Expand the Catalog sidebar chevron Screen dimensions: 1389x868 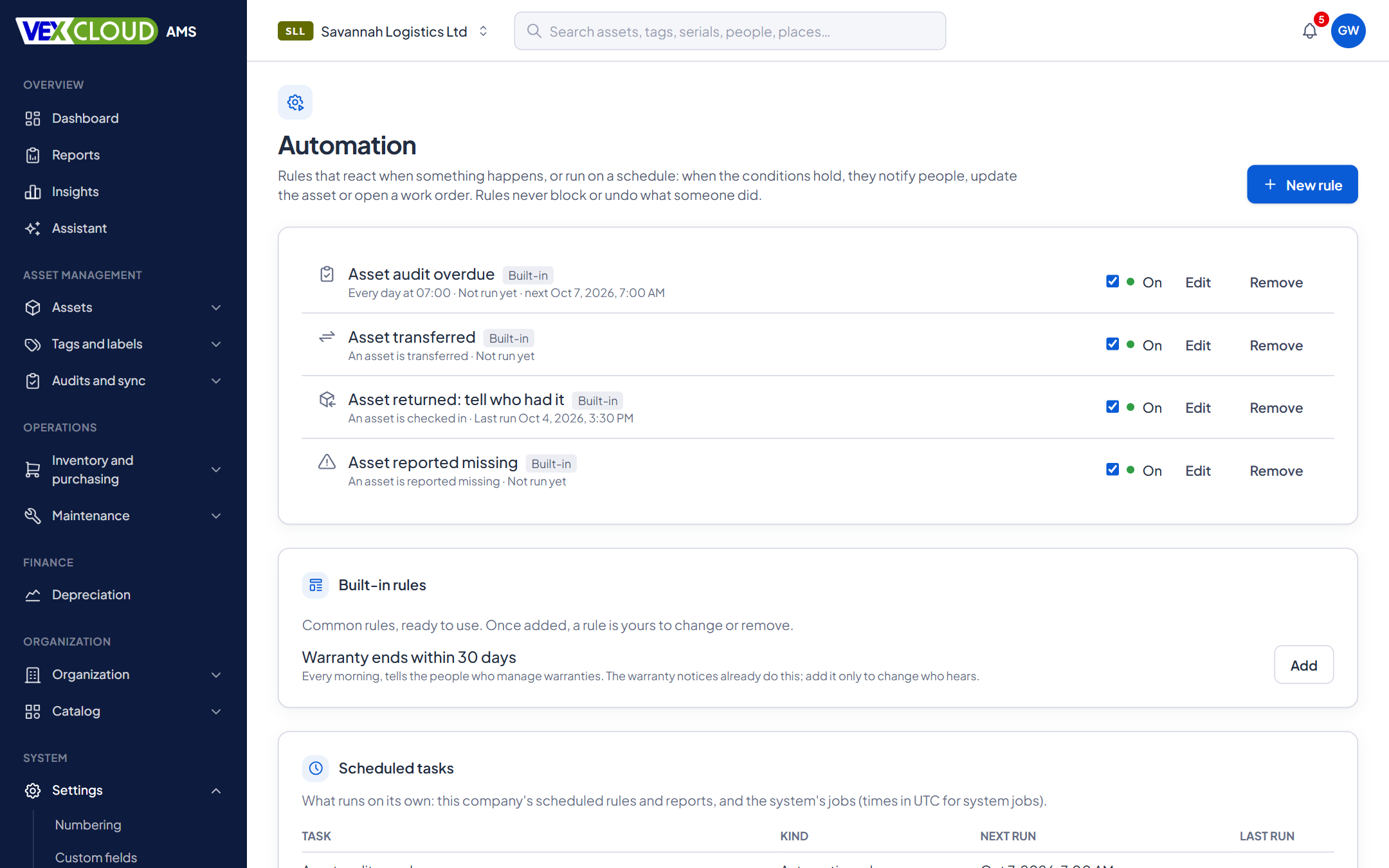pos(216,711)
